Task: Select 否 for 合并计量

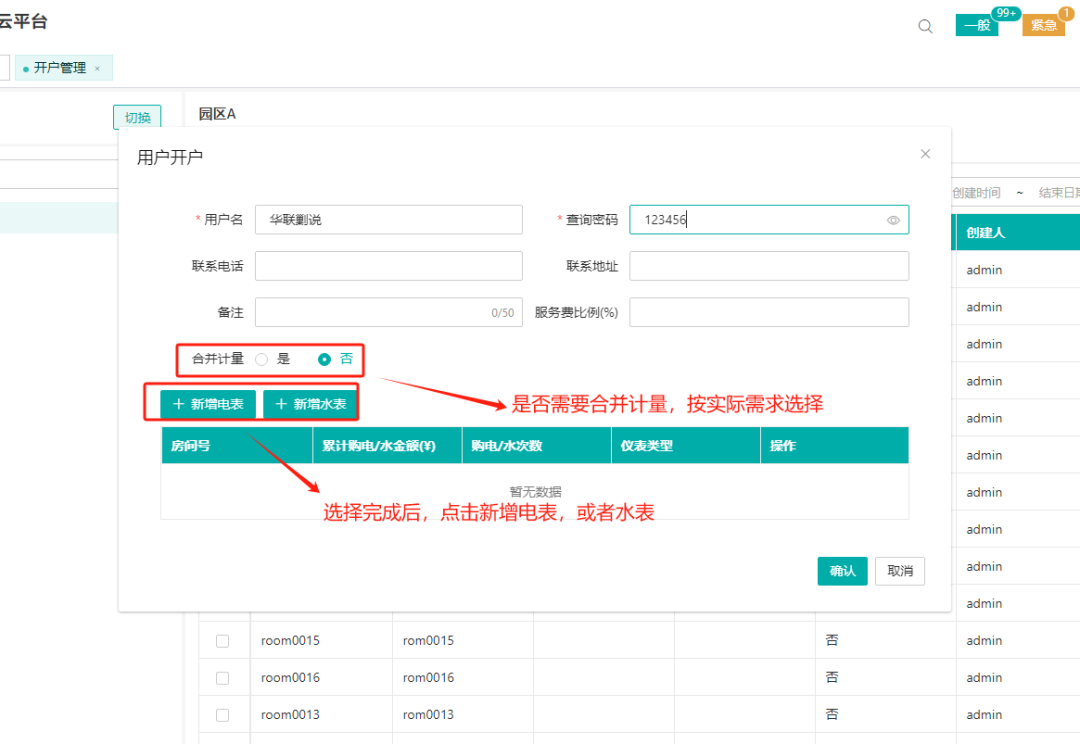Action: tap(324, 359)
